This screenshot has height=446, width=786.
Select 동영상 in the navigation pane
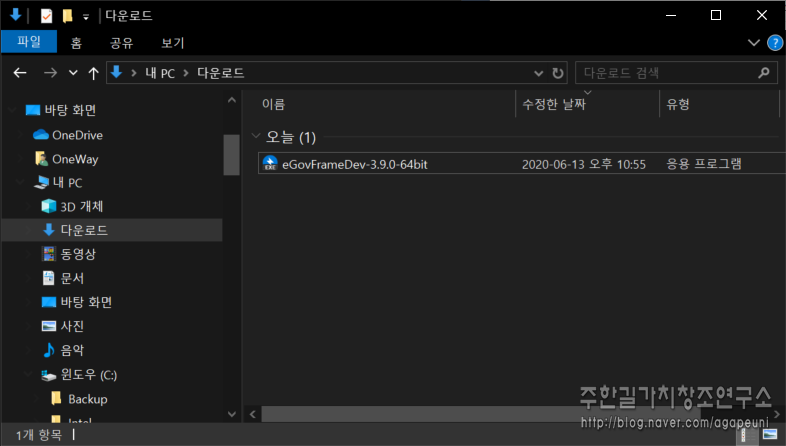pyautogui.click(x=78, y=254)
